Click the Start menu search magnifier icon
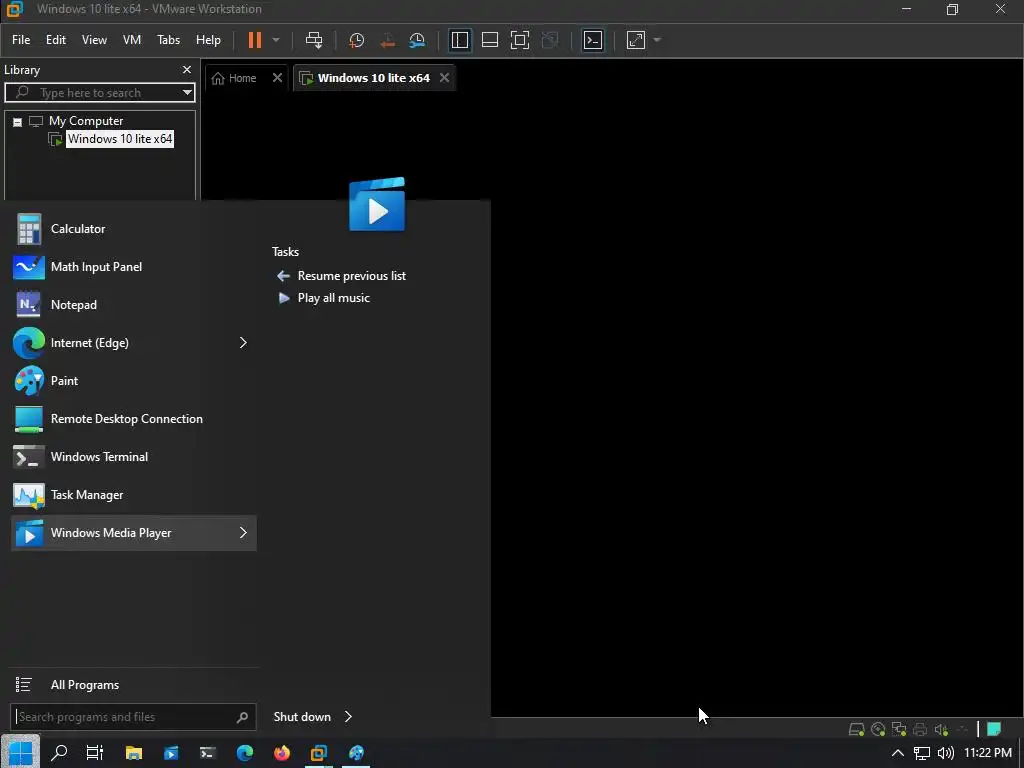Screen dimensions: 1024x768 click(x=242, y=717)
